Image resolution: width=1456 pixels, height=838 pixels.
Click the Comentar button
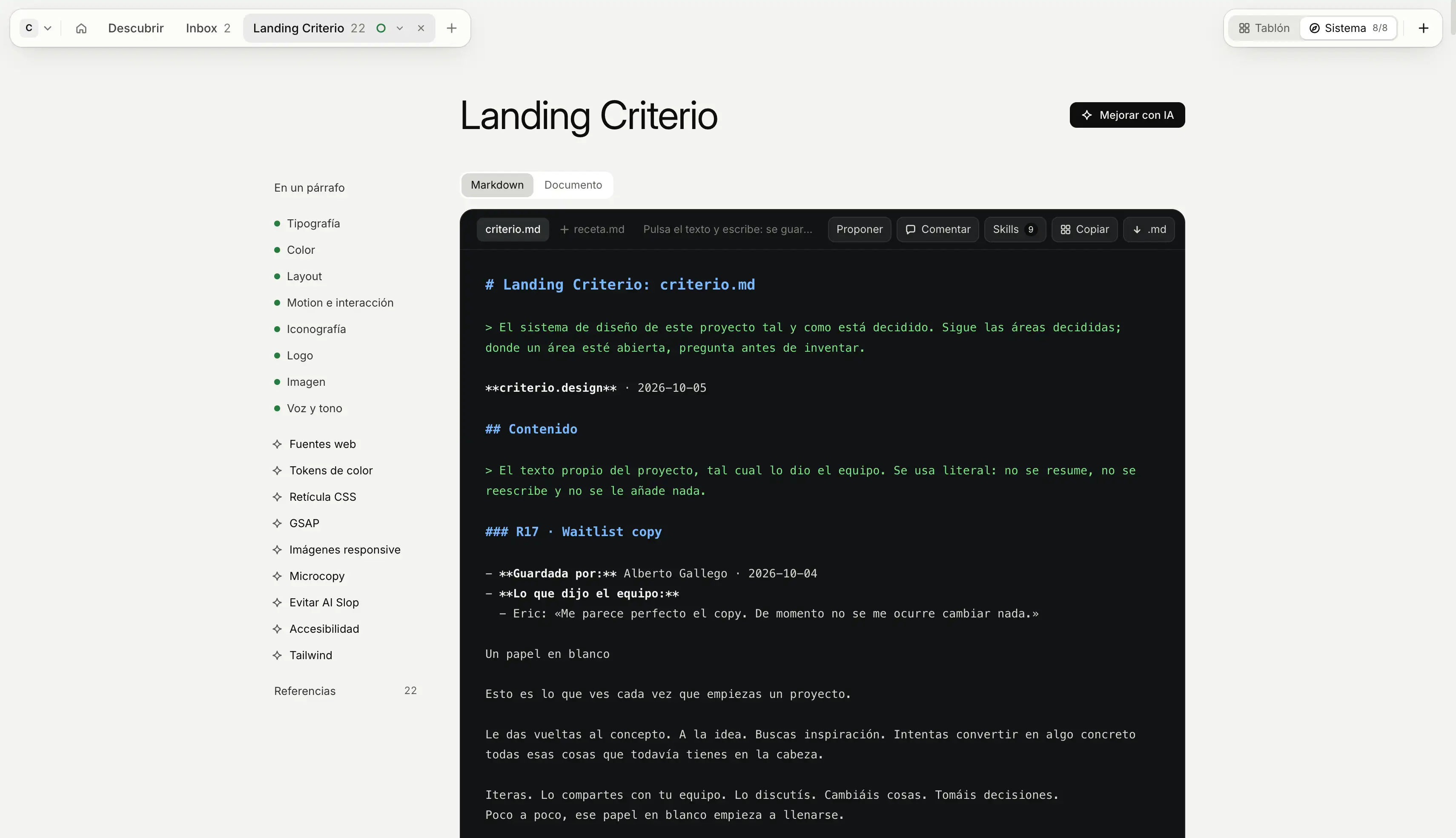(x=938, y=229)
